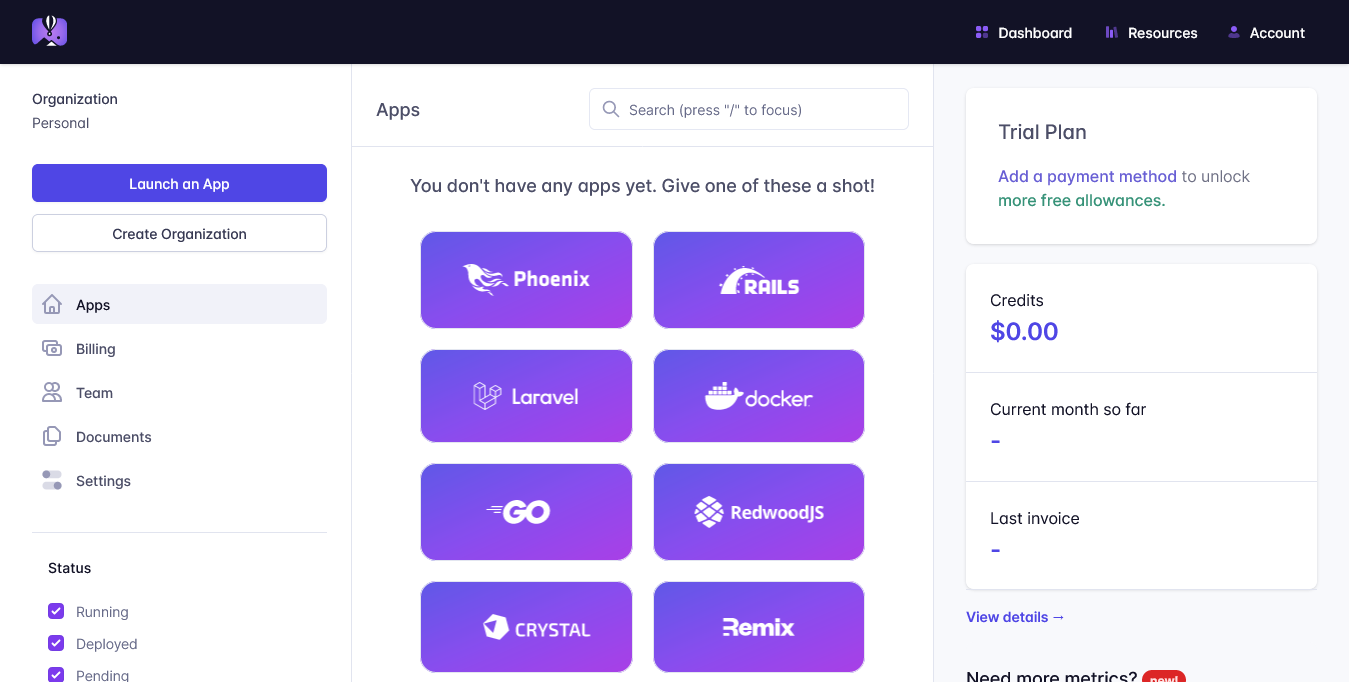
Task: Click the $0.00 credits value
Action: pos(1024,331)
